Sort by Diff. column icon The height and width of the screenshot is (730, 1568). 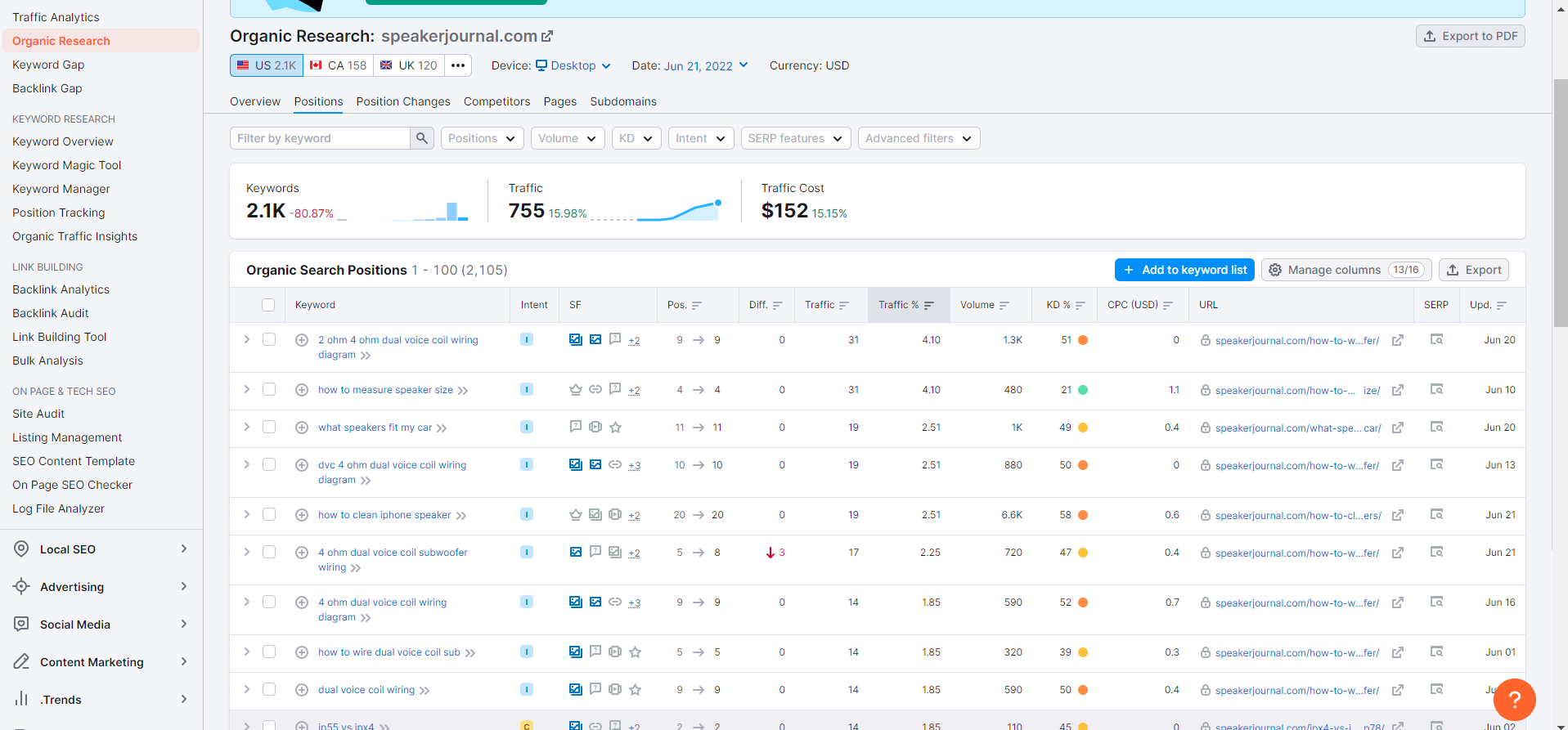tap(778, 305)
